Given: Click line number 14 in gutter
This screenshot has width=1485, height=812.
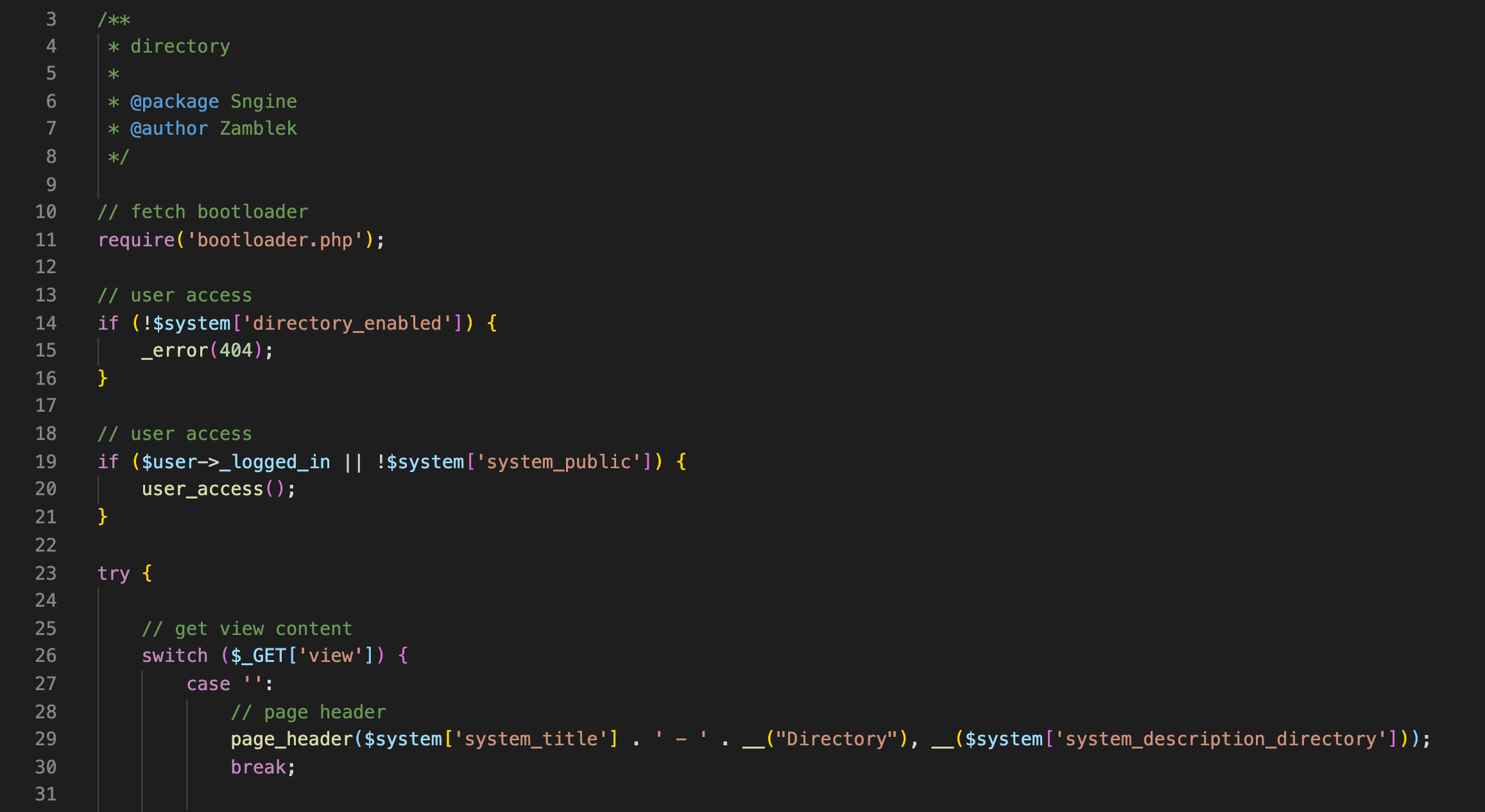Looking at the screenshot, I should coord(46,323).
